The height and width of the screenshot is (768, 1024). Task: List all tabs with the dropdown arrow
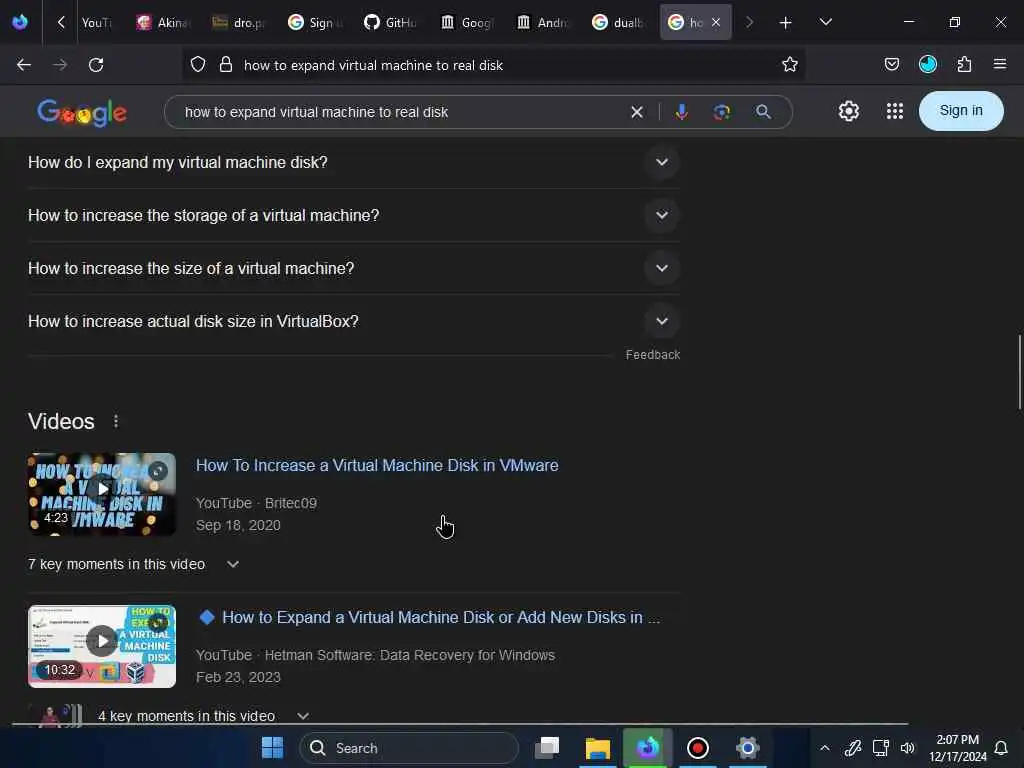click(x=825, y=22)
